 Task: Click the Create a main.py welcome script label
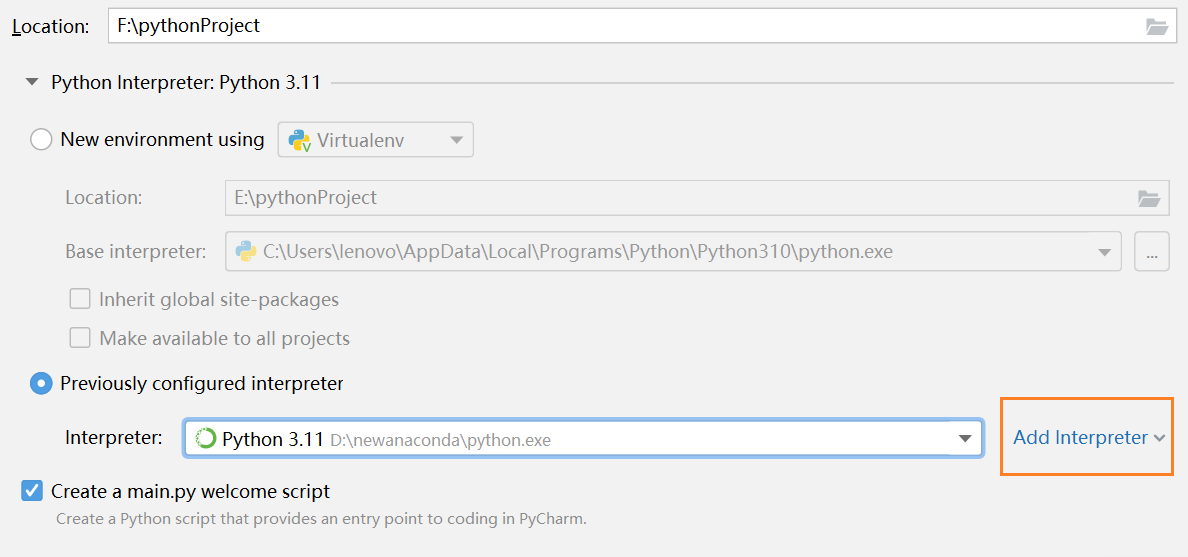[190, 491]
